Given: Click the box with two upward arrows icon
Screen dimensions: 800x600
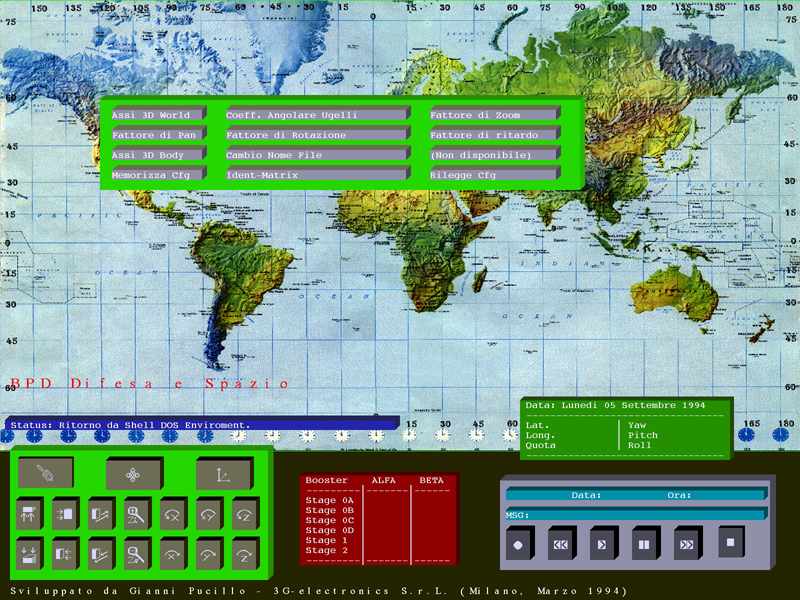Looking at the screenshot, I should click(x=29, y=514).
